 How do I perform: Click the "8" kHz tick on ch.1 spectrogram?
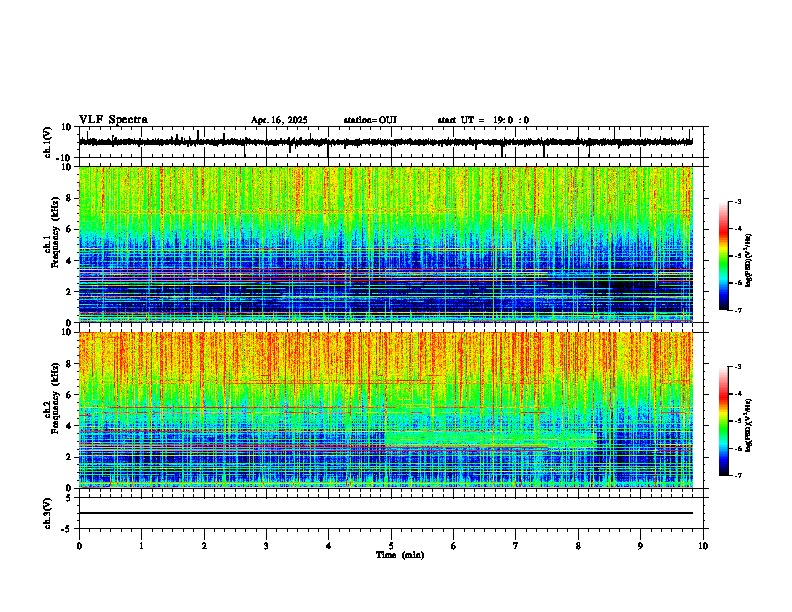tap(69, 198)
